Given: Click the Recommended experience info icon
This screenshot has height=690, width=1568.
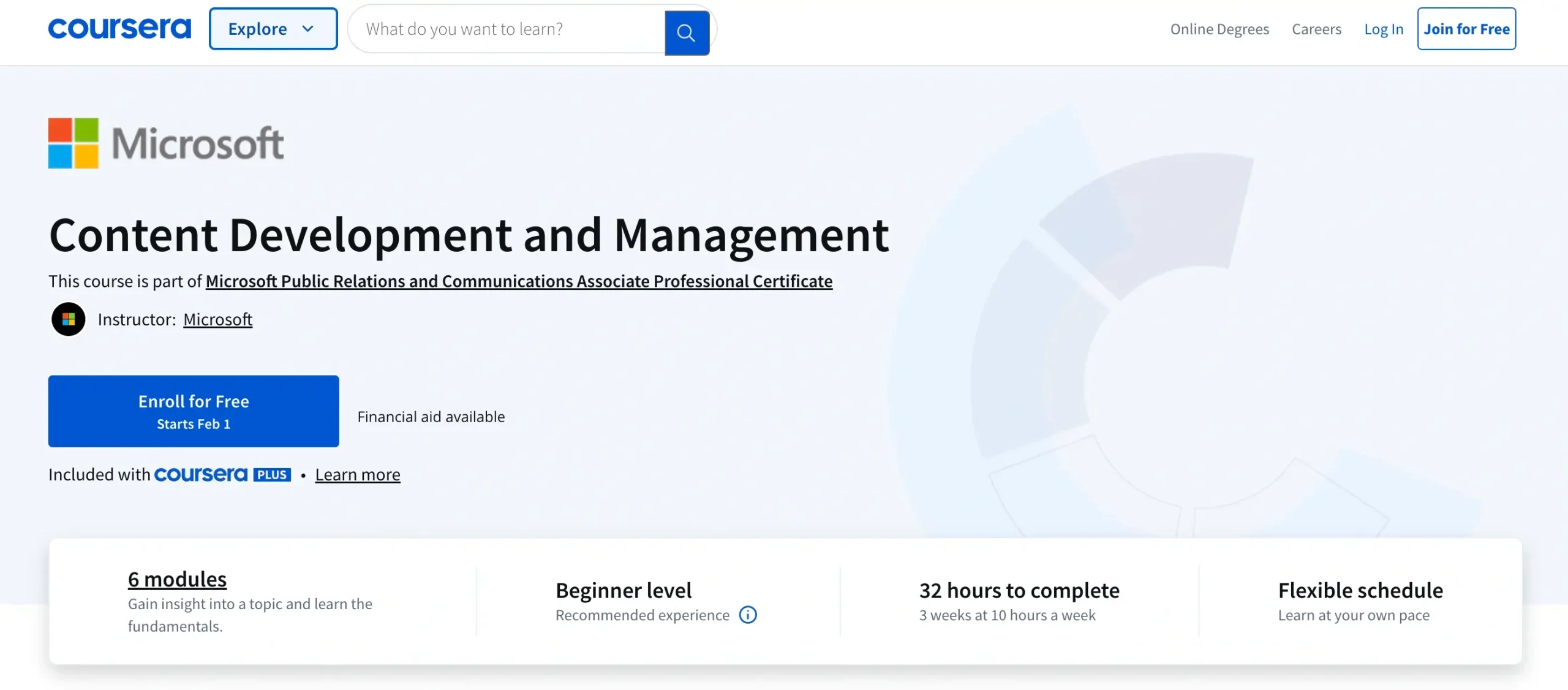Looking at the screenshot, I should pyautogui.click(x=748, y=615).
